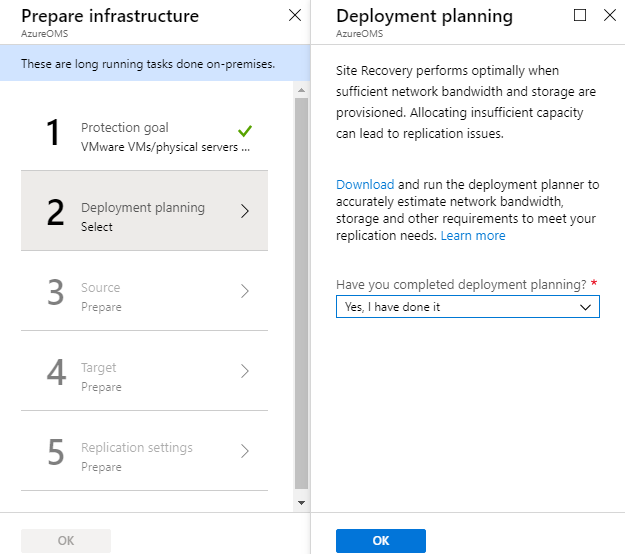Close the Deployment planning blade
625x554 pixels.
tap(609, 16)
